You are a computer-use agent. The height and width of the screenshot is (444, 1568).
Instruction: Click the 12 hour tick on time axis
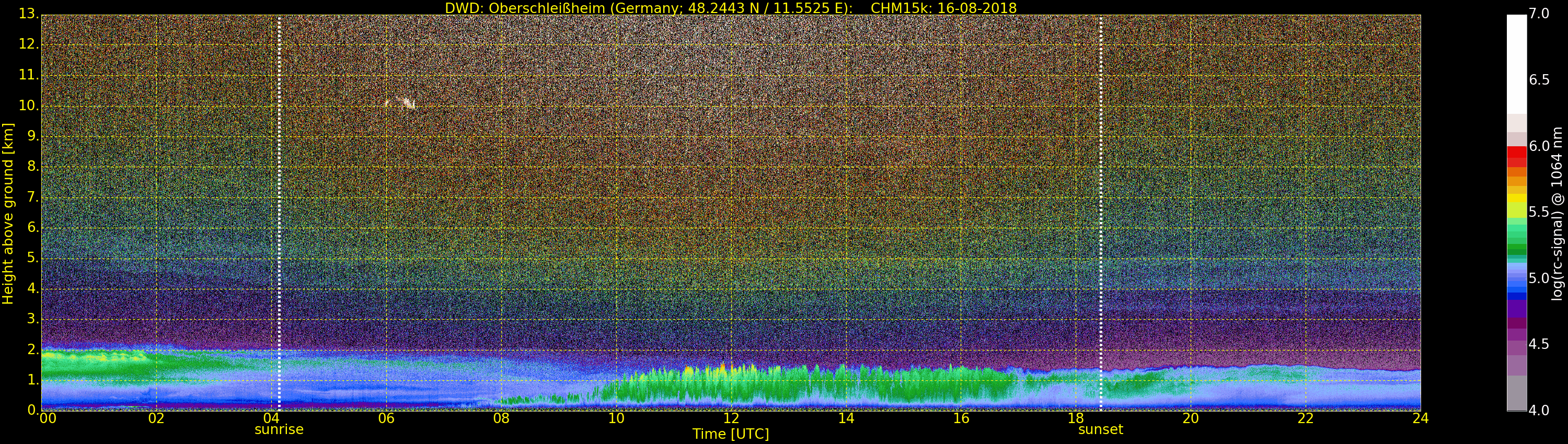(731, 418)
